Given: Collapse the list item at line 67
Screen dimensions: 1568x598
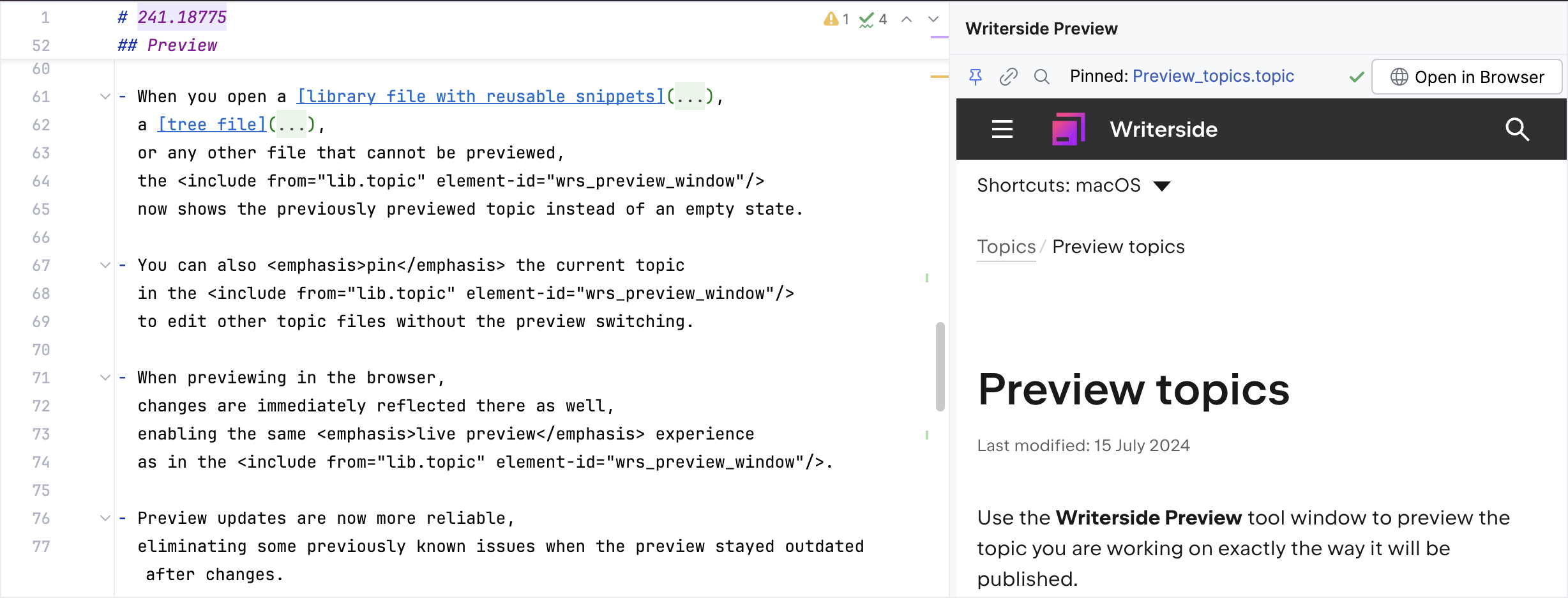Looking at the screenshot, I should point(105,265).
